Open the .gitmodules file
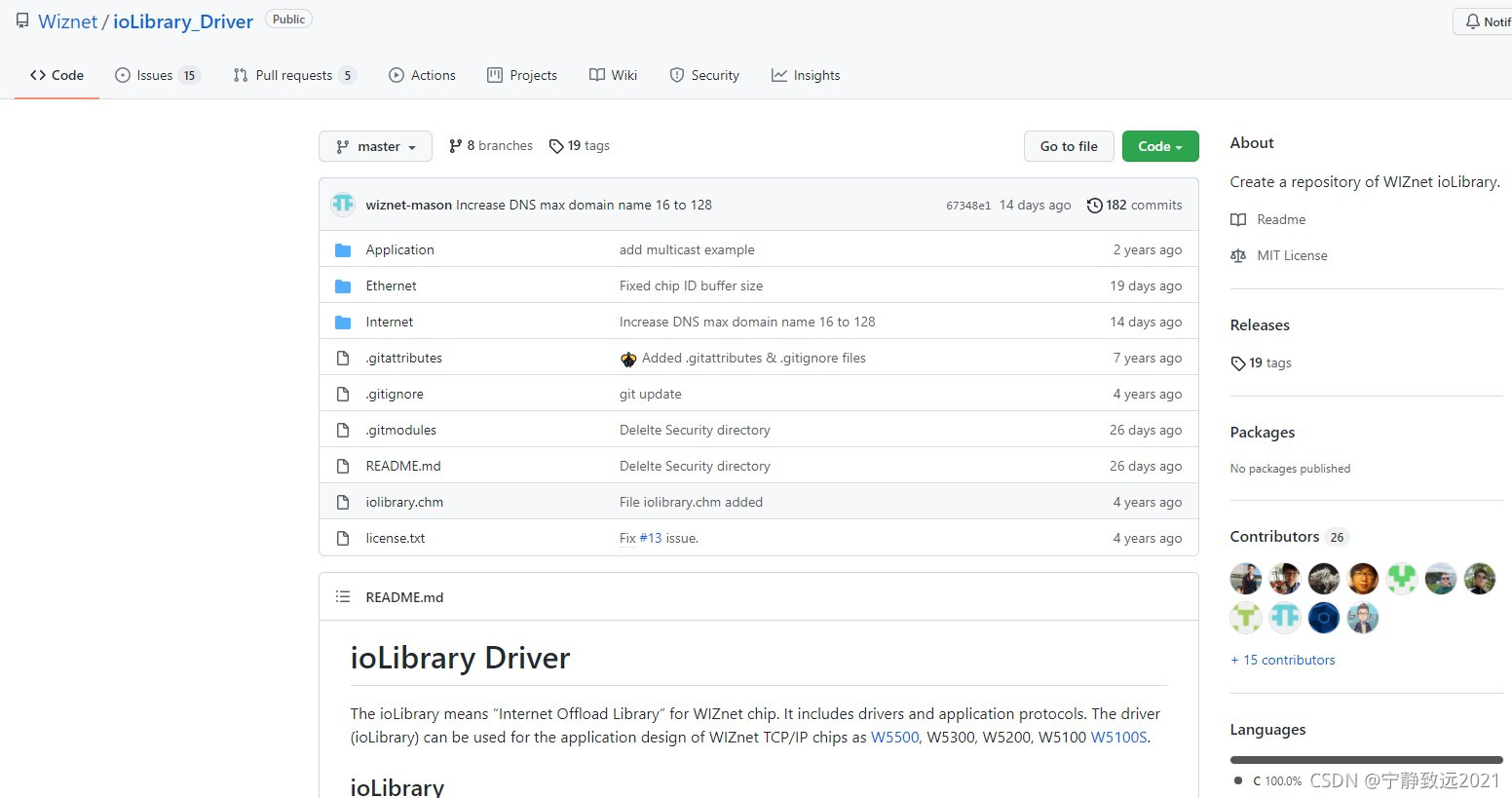The height and width of the screenshot is (798, 1512). click(x=400, y=430)
